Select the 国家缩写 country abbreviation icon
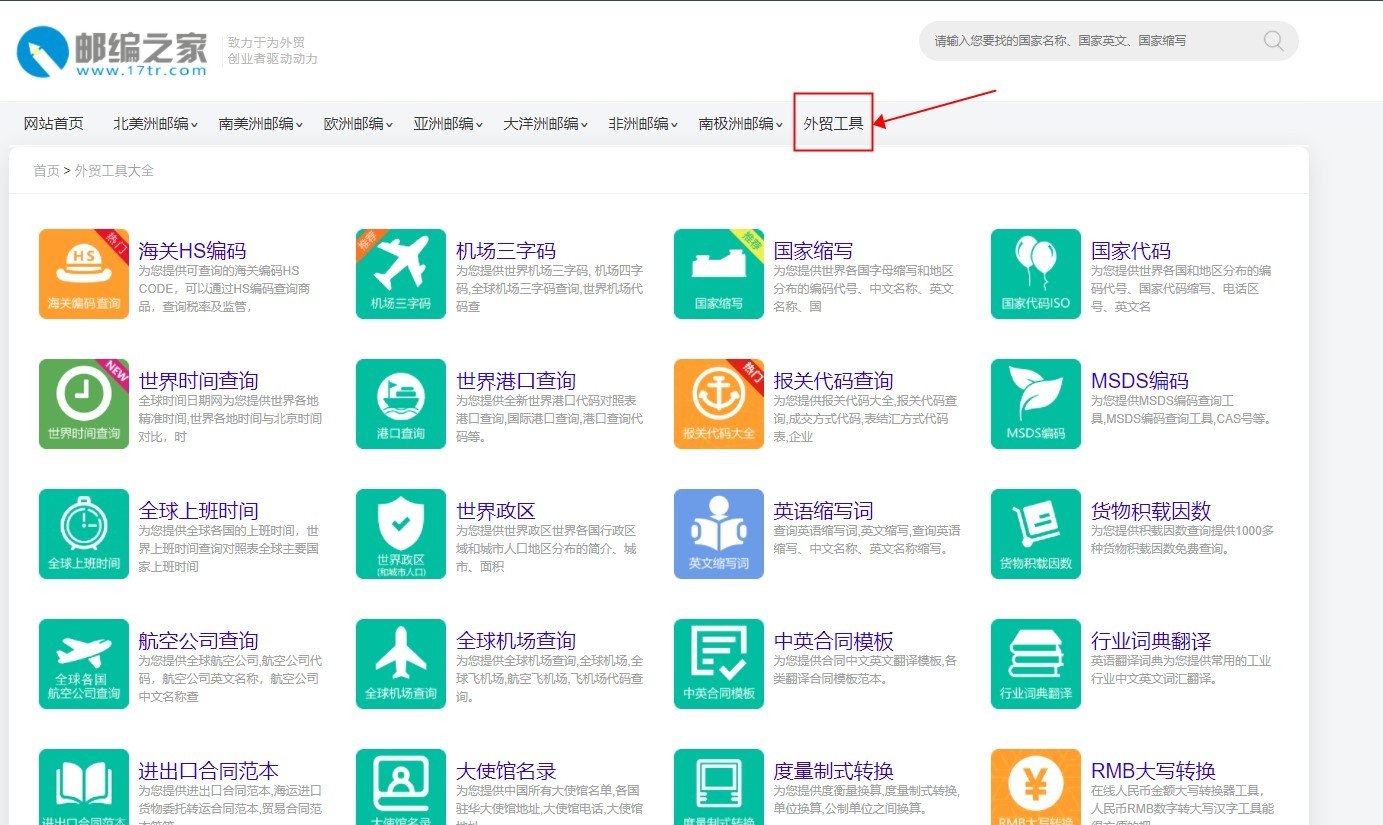 (x=717, y=273)
